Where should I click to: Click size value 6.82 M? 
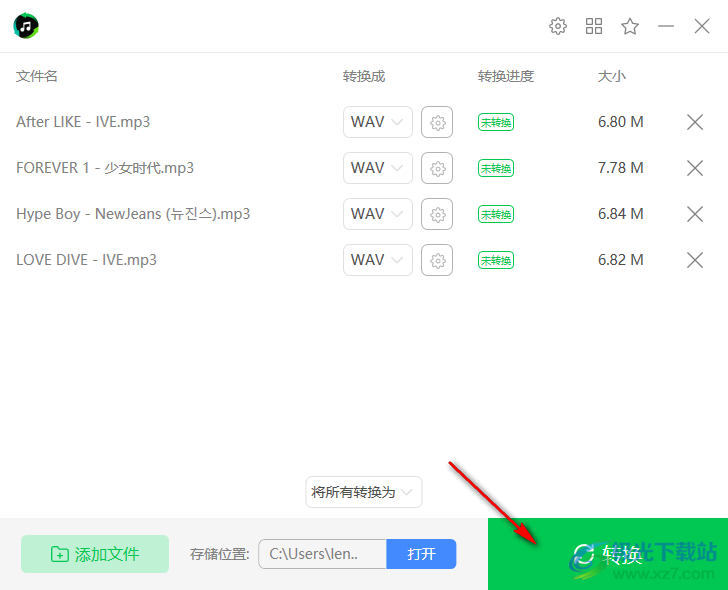click(621, 260)
